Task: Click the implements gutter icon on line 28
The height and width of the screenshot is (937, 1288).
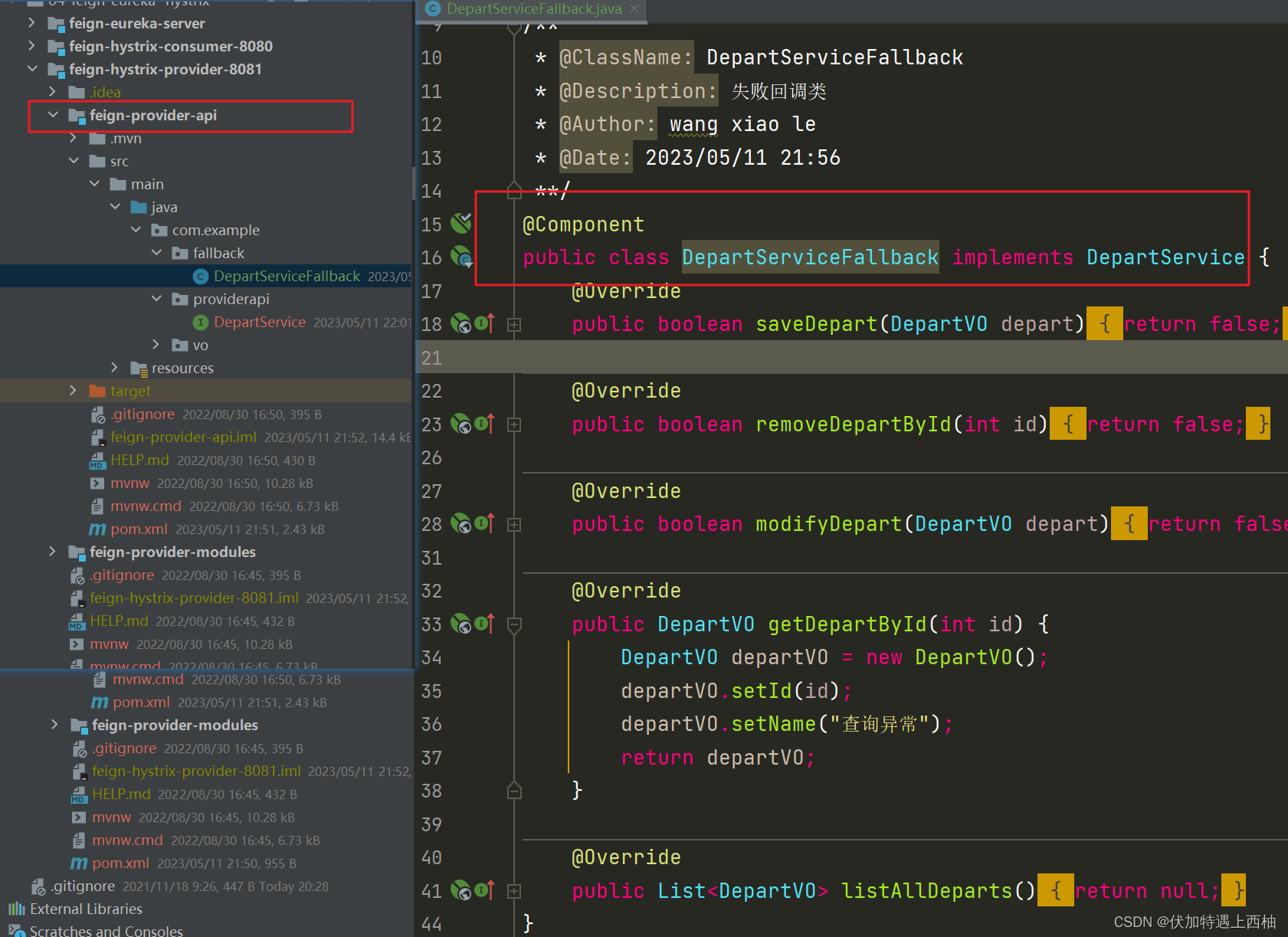Action: (485, 523)
